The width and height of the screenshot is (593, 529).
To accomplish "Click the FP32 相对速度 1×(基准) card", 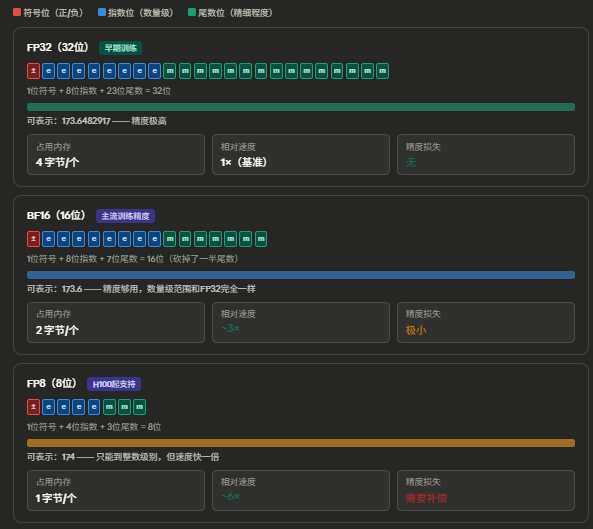I will pos(301,154).
